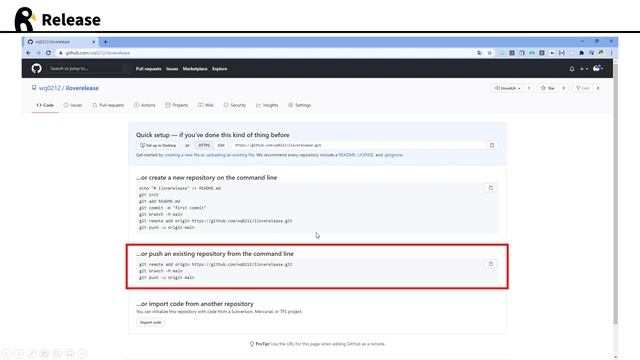640x360 pixels.
Task: Click the .gitignore link
Action: point(393,155)
